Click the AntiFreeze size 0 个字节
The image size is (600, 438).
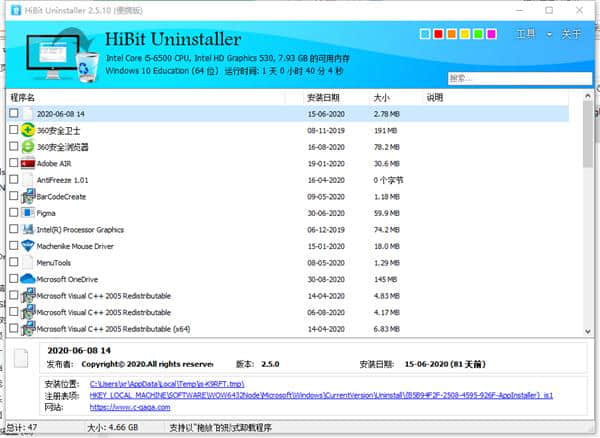(388, 180)
